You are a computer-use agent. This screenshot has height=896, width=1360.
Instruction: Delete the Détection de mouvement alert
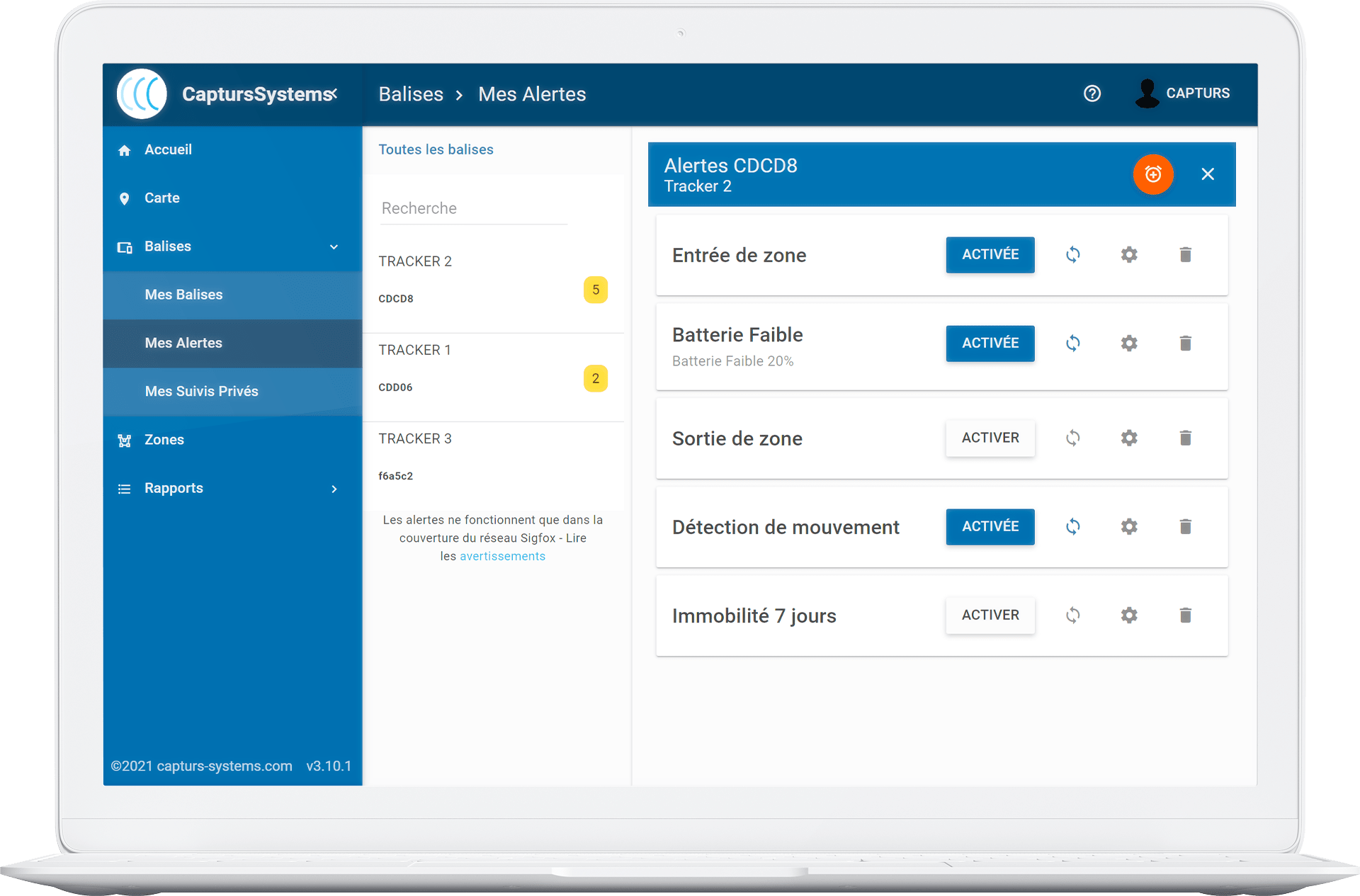[1186, 527]
